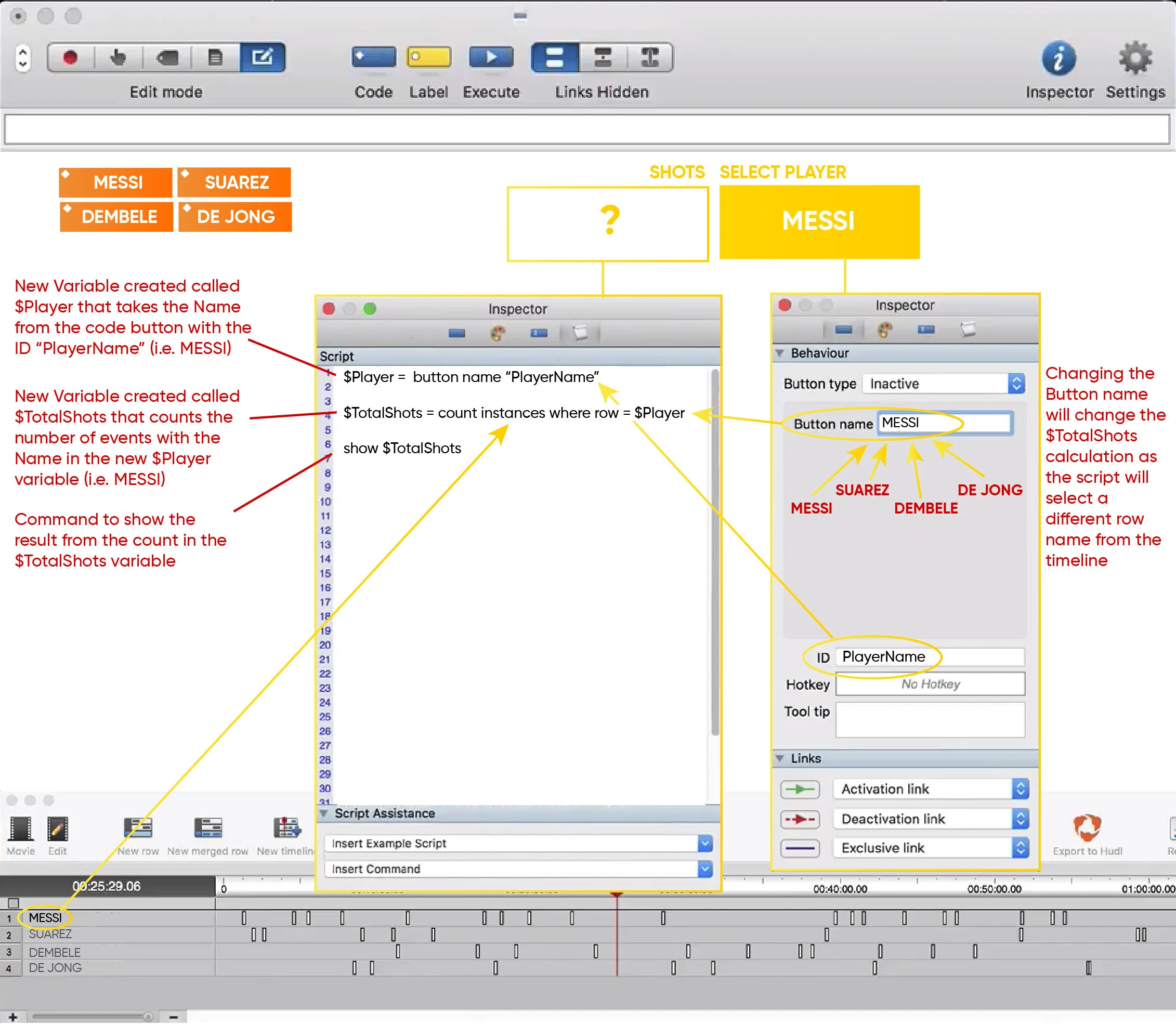Click the orange SUAREZ code button
Viewport: 1176px width, 1026px height.
pyautogui.click(x=235, y=182)
